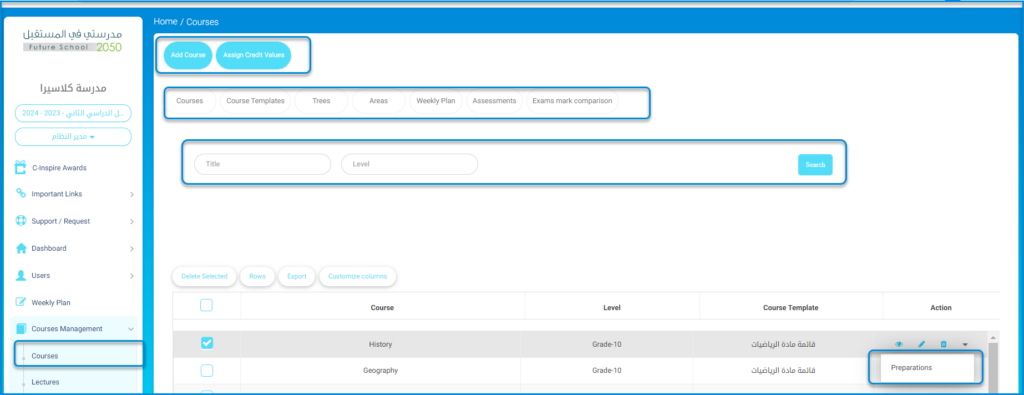Open the Exams mark comparison tab
Viewport: 1024px width, 395px height.
(x=572, y=101)
